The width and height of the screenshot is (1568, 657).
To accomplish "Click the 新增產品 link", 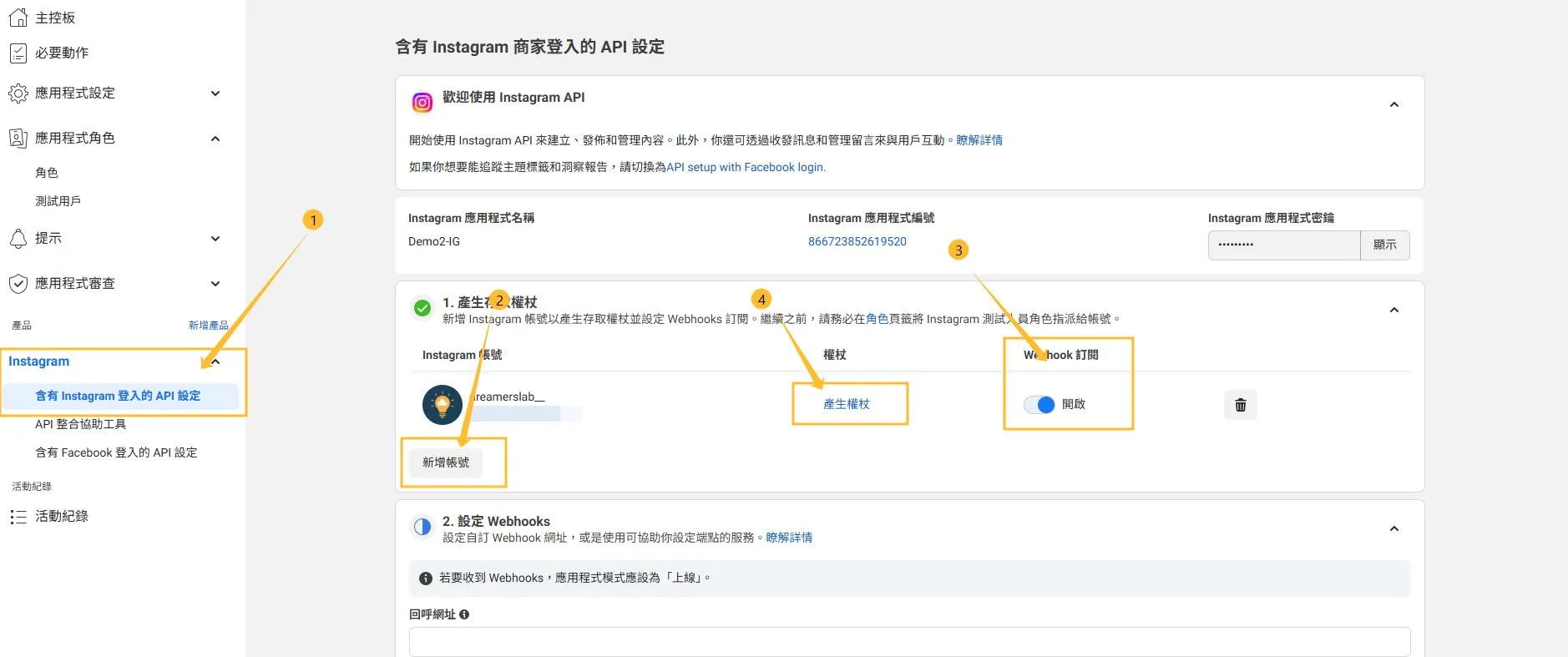I will (x=208, y=326).
